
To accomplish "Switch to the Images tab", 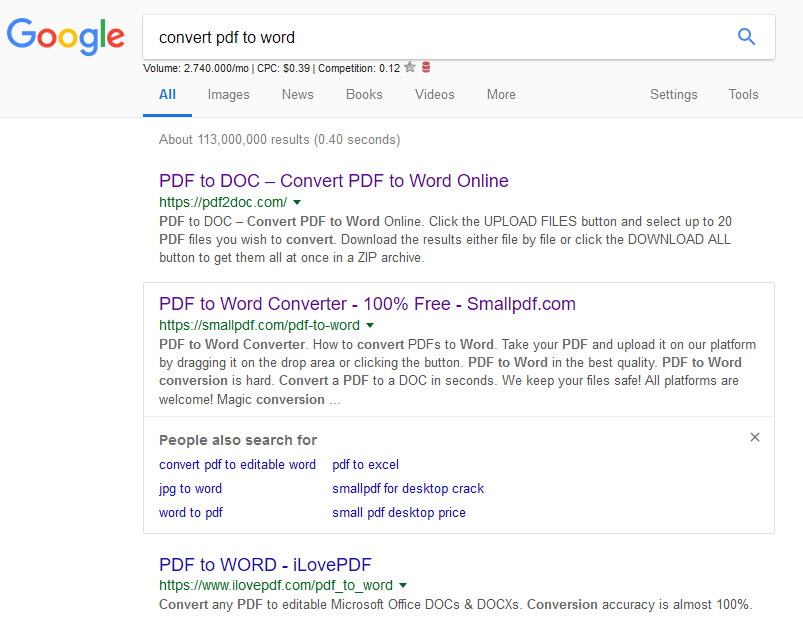I will 228,94.
